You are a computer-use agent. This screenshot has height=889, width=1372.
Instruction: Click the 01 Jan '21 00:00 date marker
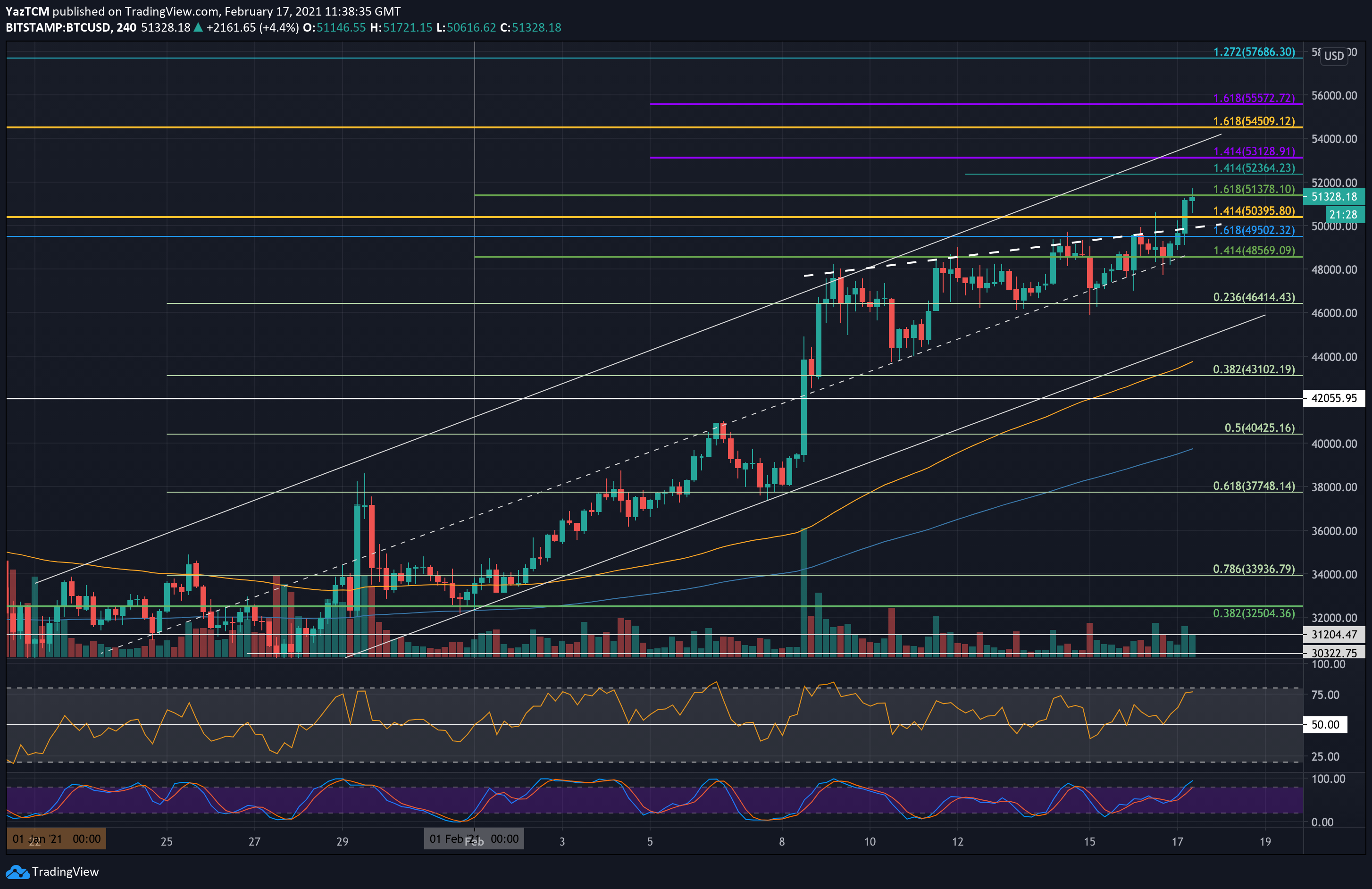pyautogui.click(x=56, y=839)
